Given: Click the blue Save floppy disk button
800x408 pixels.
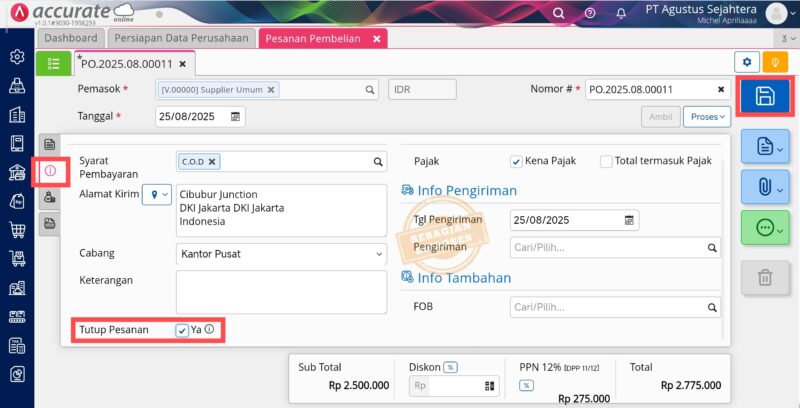Looking at the screenshot, I should (764, 96).
